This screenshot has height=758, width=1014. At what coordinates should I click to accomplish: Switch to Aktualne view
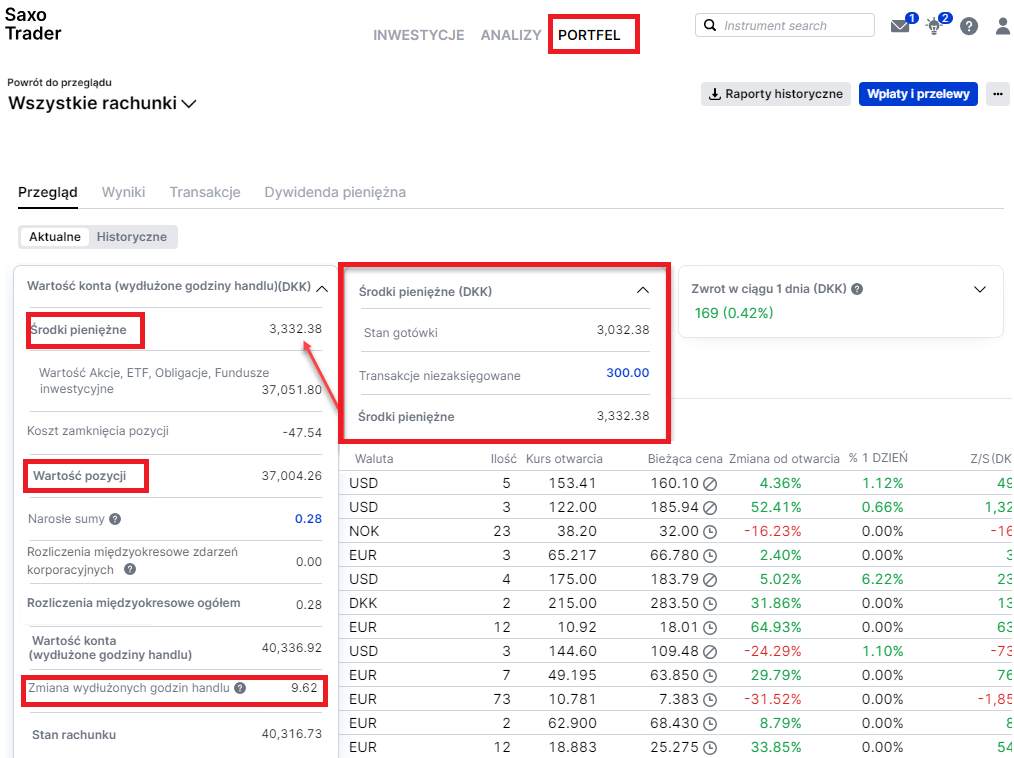55,237
